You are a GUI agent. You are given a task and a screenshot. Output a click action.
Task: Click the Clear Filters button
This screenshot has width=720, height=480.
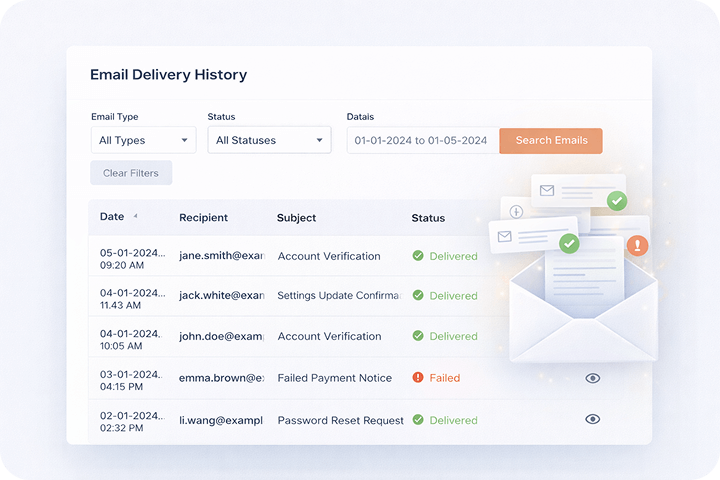point(131,173)
